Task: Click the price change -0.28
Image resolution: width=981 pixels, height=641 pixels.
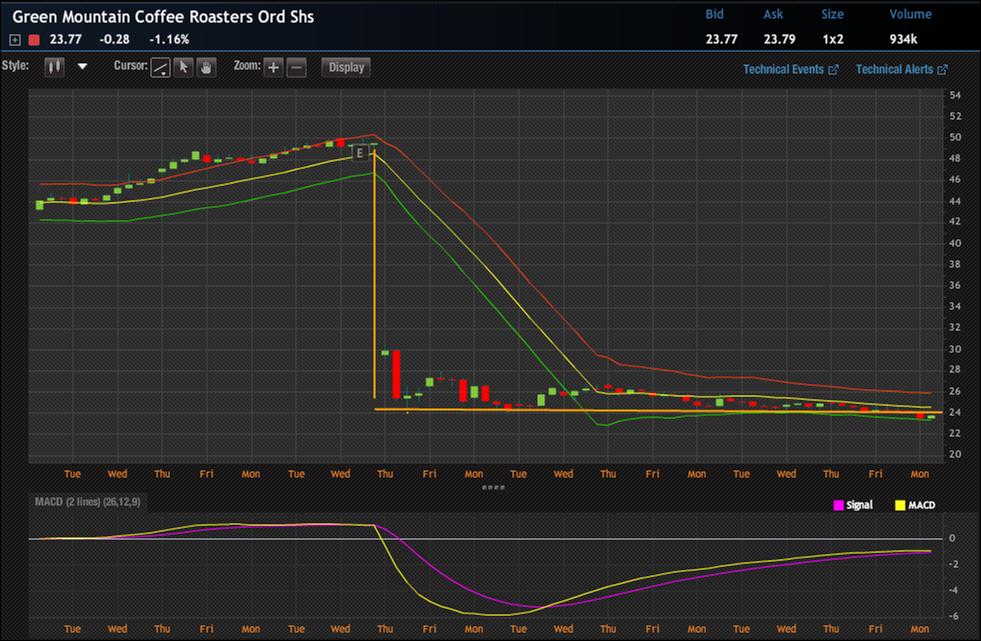Action: pos(114,39)
